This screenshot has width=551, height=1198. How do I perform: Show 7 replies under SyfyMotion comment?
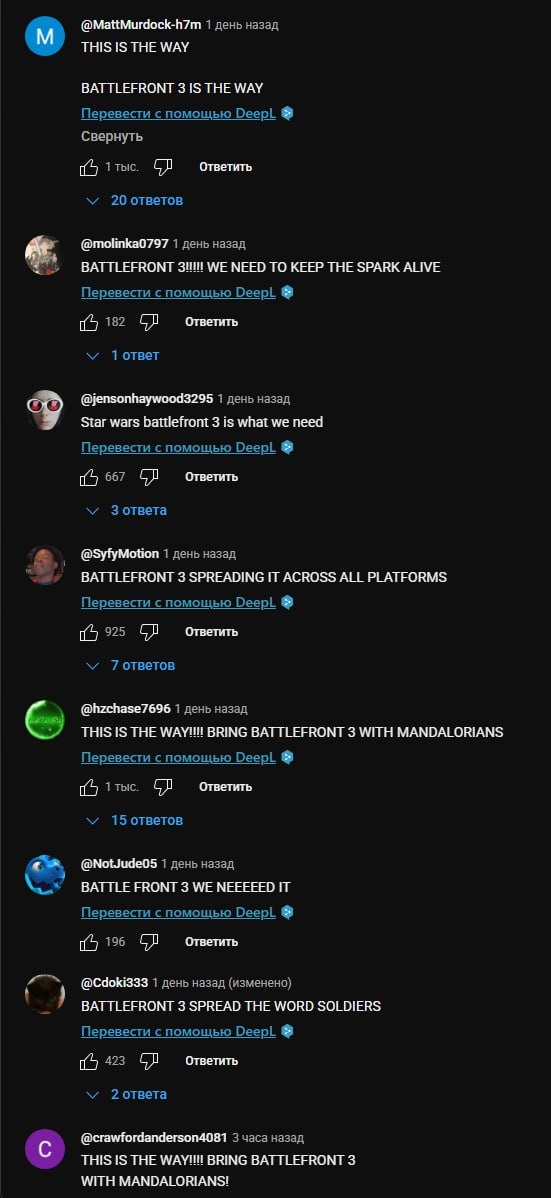click(x=131, y=665)
